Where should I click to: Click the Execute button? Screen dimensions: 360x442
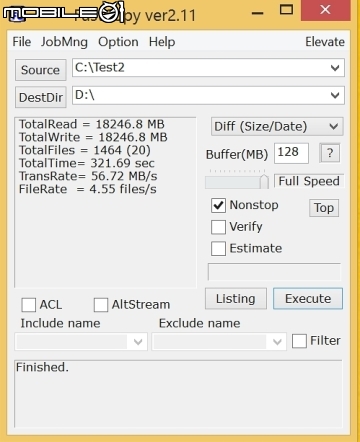click(x=308, y=299)
